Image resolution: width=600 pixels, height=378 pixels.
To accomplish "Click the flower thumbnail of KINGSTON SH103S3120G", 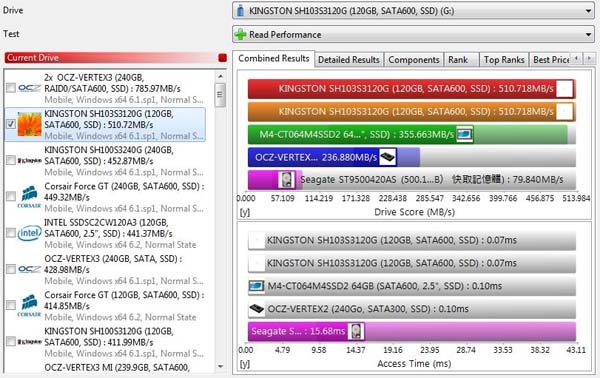I will click(29, 124).
